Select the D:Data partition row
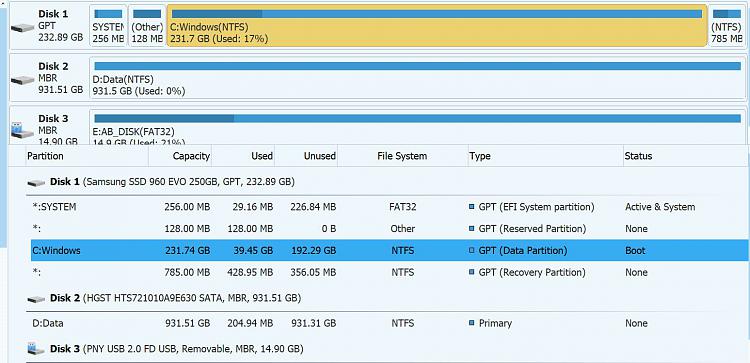 pyautogui.click(x=389, y=323)
